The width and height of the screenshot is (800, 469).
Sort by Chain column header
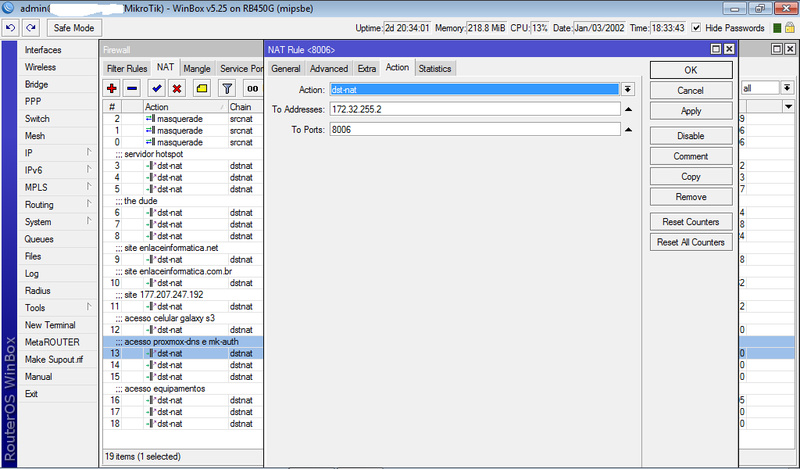click(x=245, y=107)
